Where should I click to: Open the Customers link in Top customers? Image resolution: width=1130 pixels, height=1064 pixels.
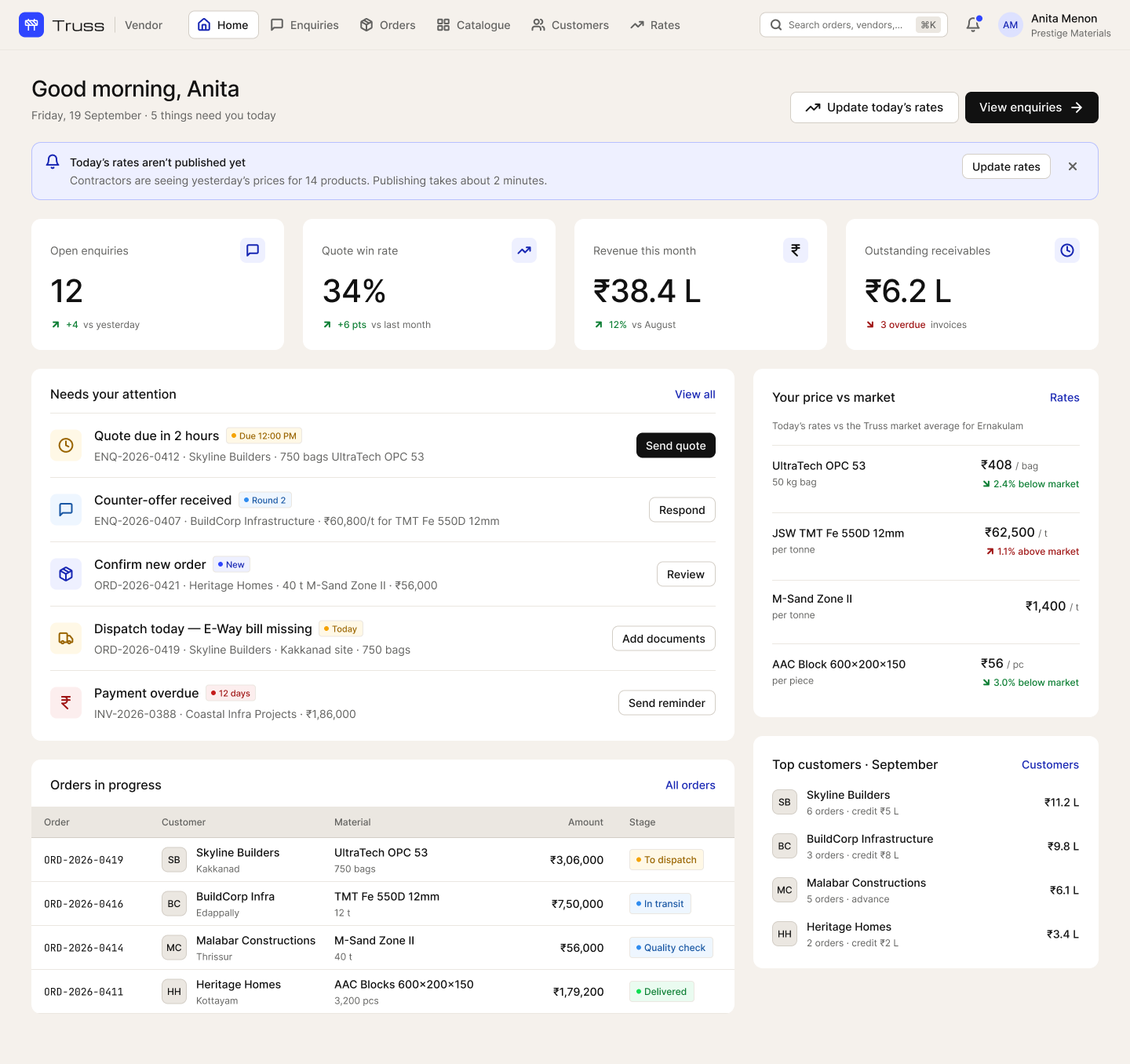(x=1050, y=765)
